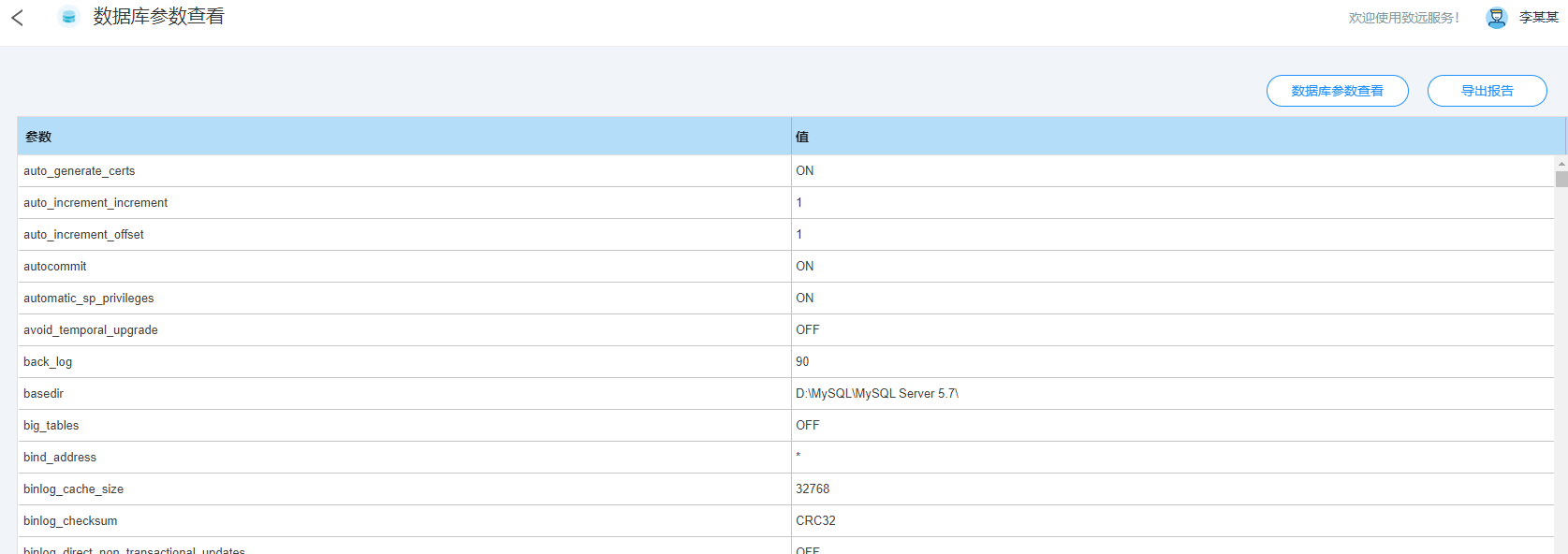This screenshot has height=554, width=1568.
Task: Click the OFF value of big_tables
Action: [x=807, y=426]
